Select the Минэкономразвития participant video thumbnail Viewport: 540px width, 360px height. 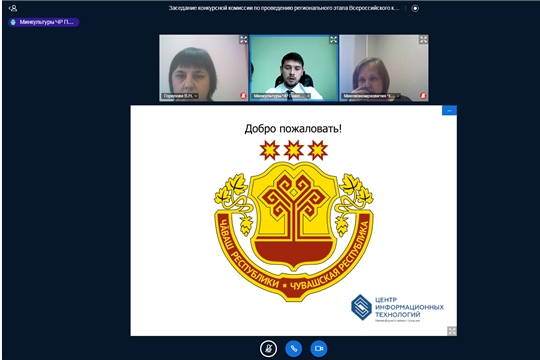pos(384,68)
